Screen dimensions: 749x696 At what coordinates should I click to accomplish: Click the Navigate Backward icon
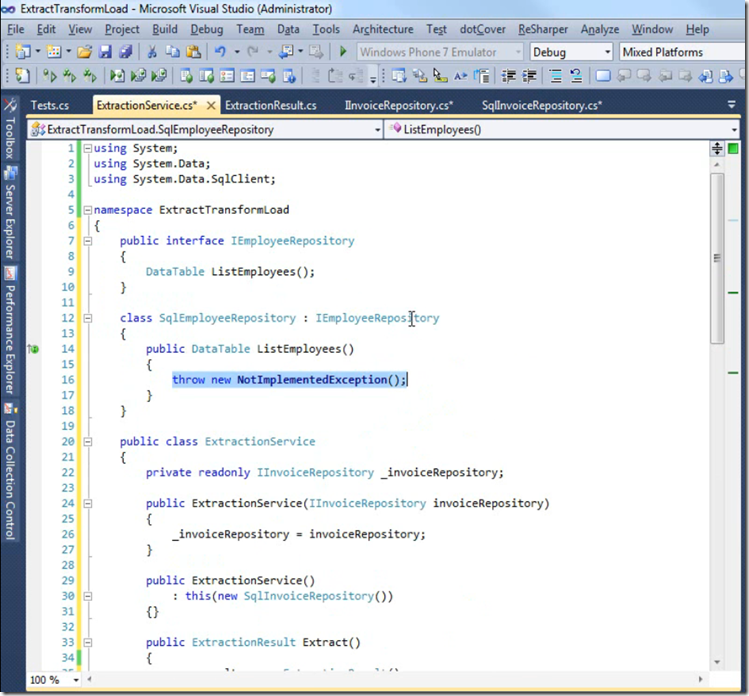click(286, 52)
